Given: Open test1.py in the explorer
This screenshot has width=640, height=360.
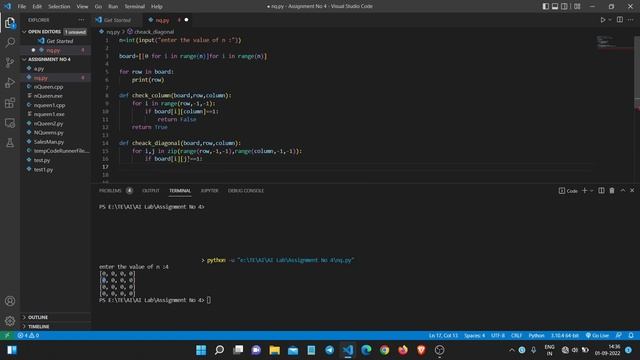Looking at the screenshot, I should click(43, 169).
